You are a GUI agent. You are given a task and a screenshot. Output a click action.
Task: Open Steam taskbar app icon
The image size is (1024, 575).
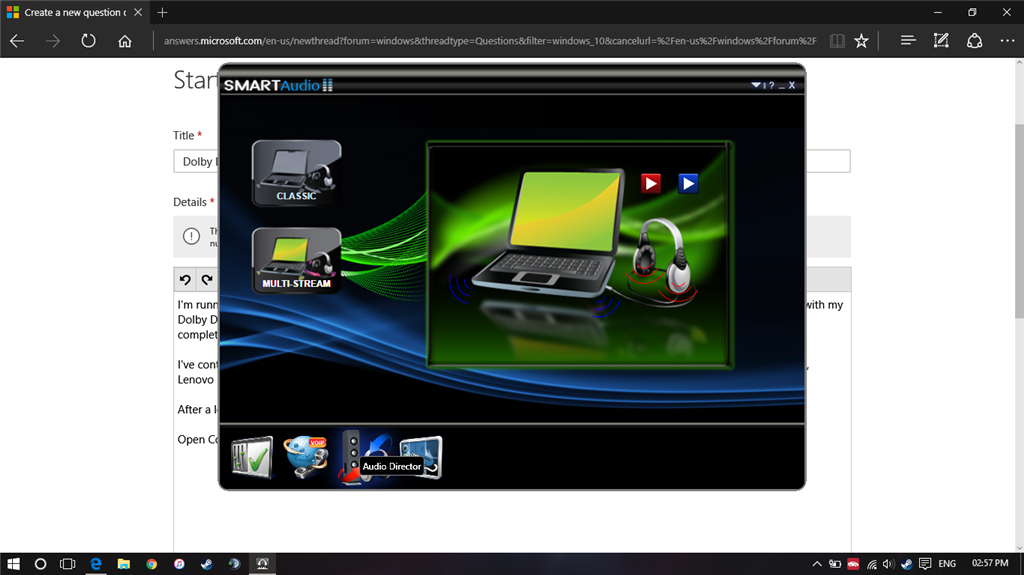tap(206, 564)
